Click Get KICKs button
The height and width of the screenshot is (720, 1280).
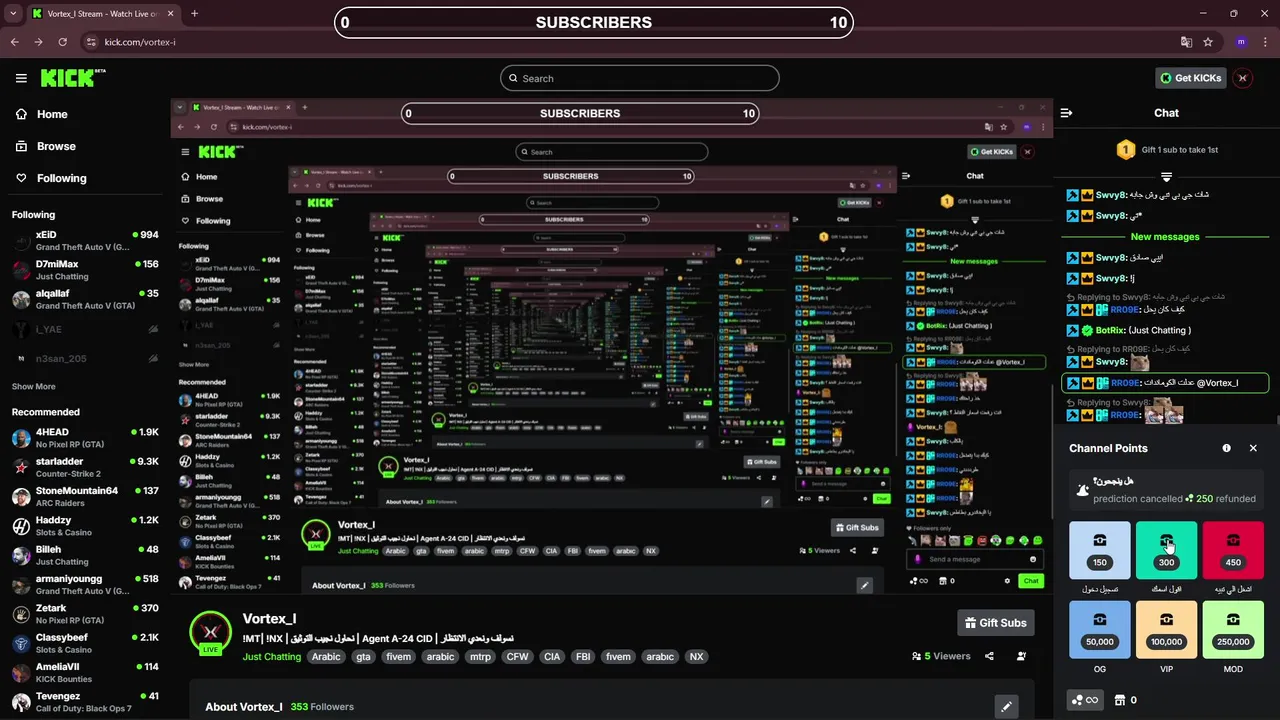pyautogui.click(x=1191, y=78)
